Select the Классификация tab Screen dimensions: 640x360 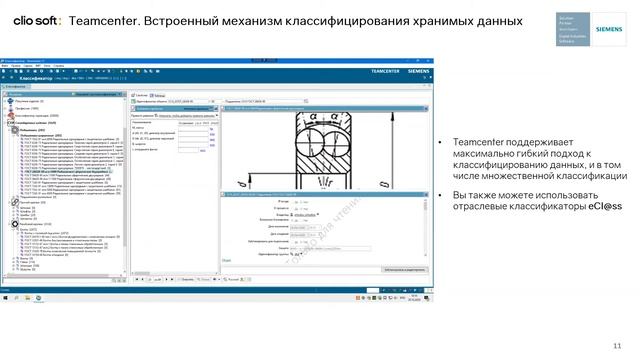point(15,87)
